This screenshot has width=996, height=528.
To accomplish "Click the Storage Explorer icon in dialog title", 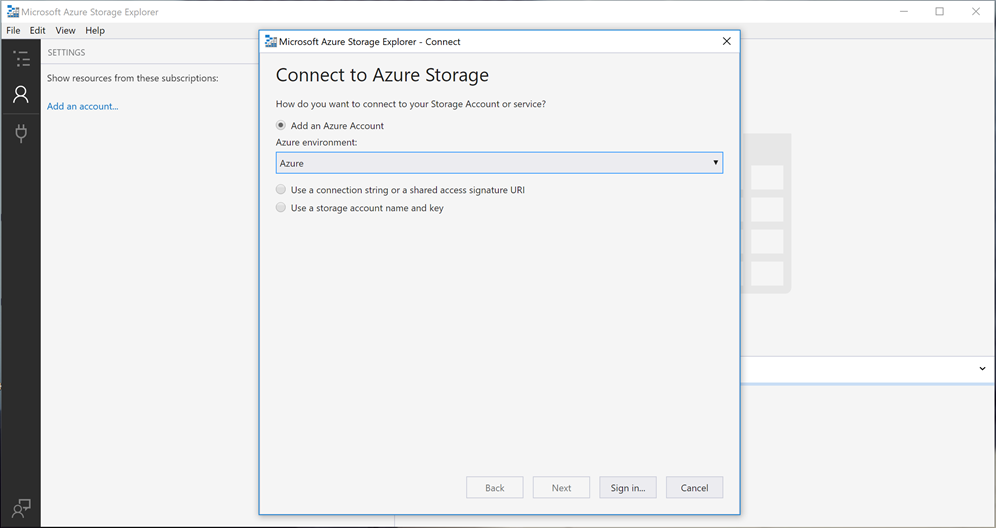I will pos(270,42).
